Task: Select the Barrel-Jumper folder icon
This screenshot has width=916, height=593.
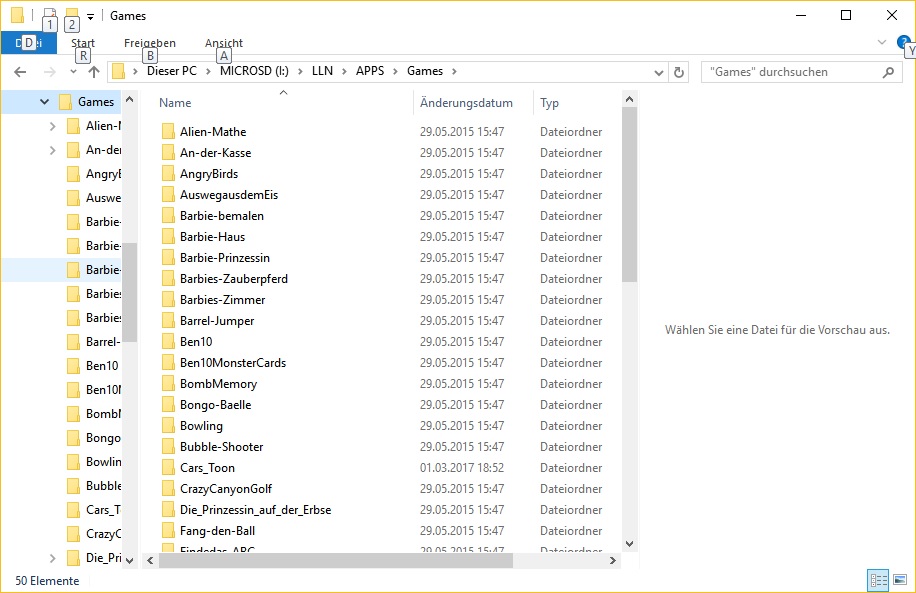Action: 168,321
